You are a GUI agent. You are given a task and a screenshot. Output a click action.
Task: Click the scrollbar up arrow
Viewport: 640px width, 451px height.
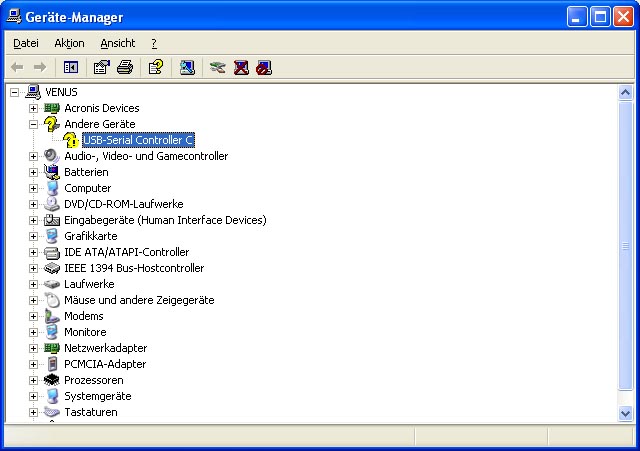pos(625,93)
